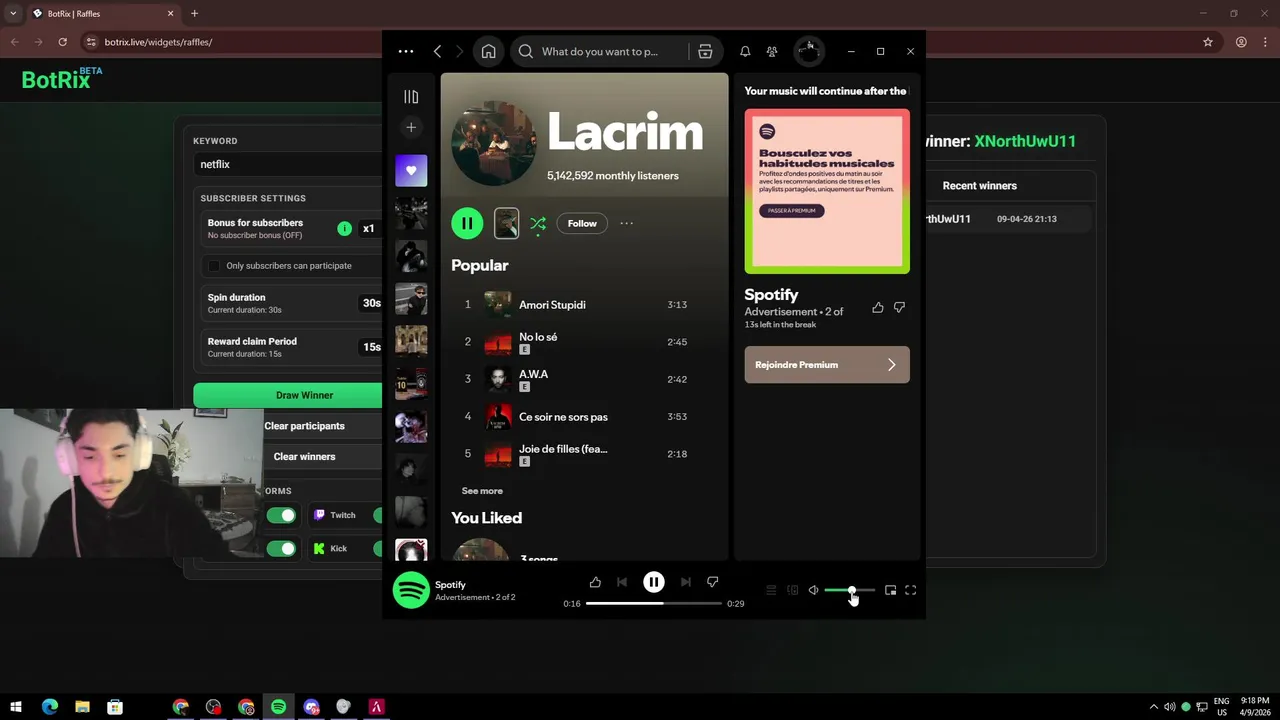Viewport: 1280px width, 720px height.
Task: Open Spotify notifications bell
Action: [745, 51]
